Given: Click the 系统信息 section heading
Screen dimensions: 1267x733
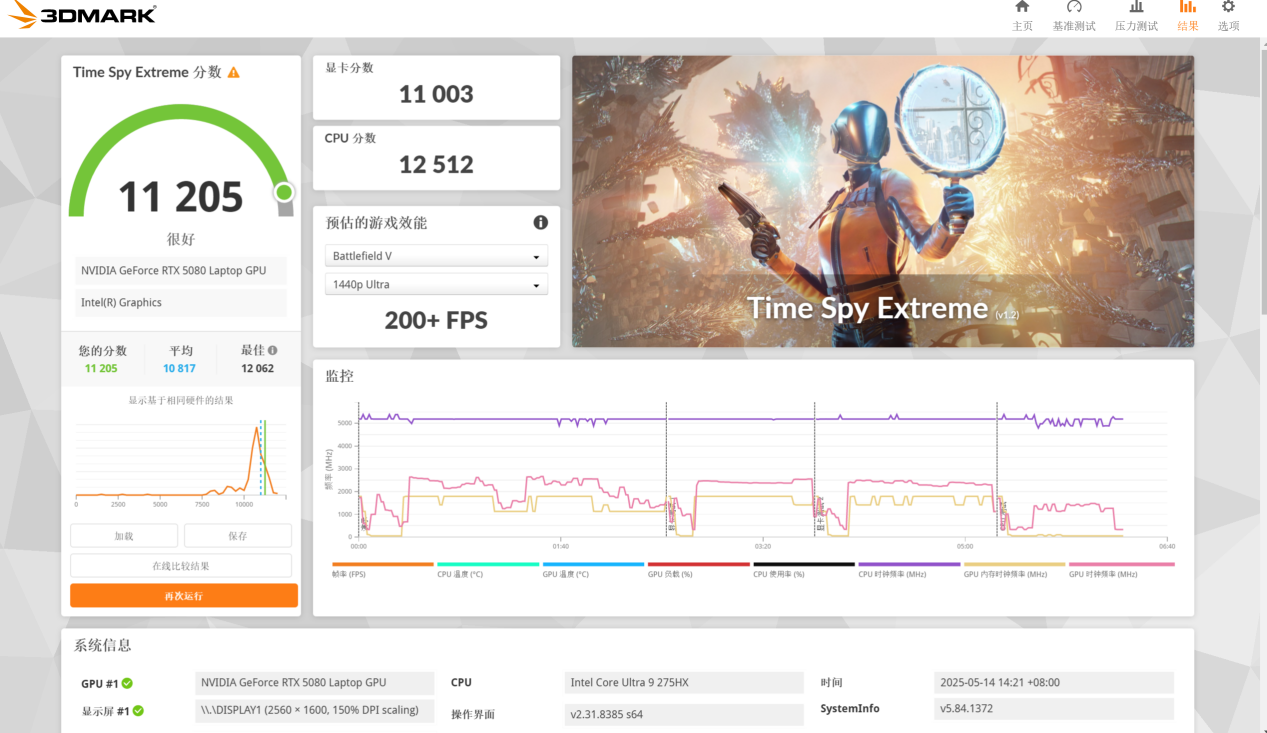Looking at the screenshot, I should (x=102, y=645).
